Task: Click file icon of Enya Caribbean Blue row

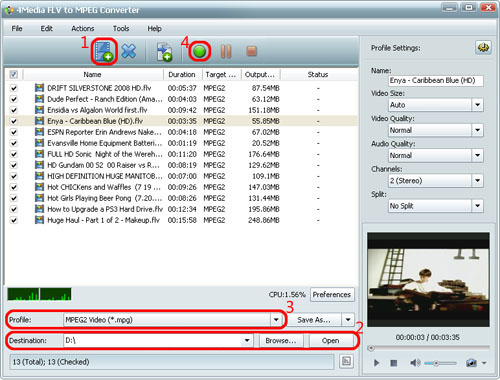Action: tap(39, 121)
